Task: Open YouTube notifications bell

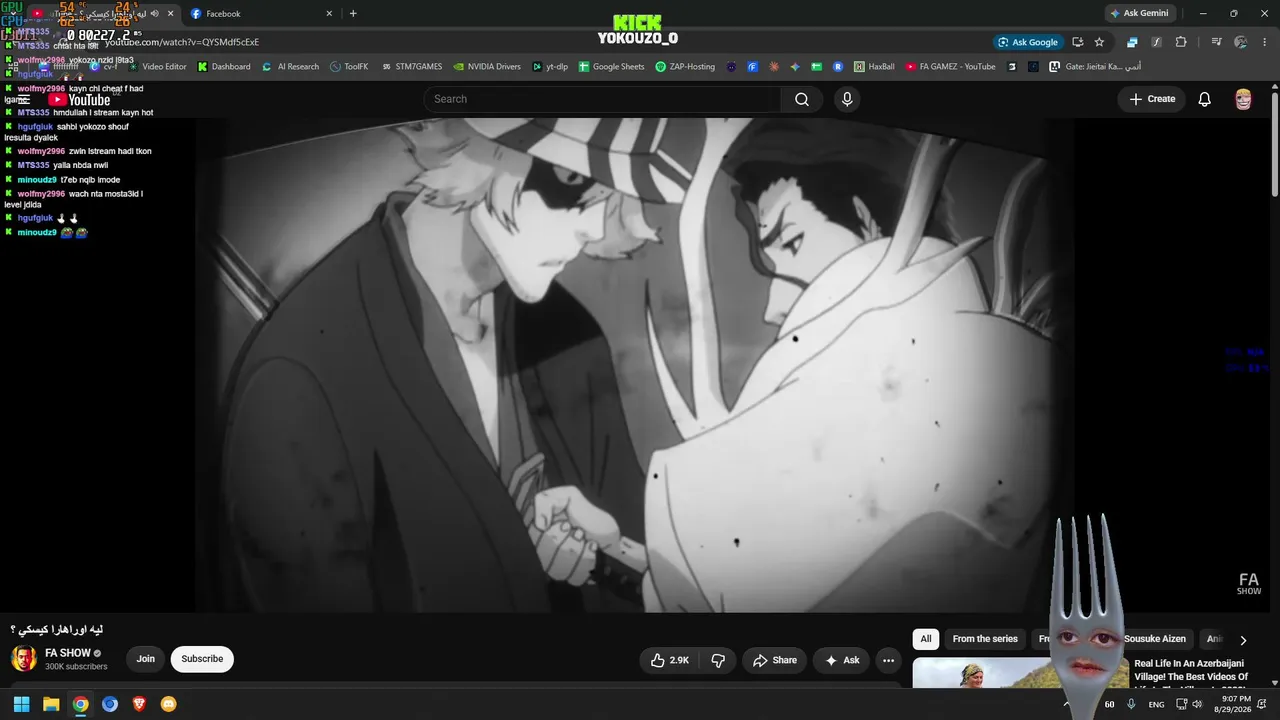Action: click(1205, 99)
